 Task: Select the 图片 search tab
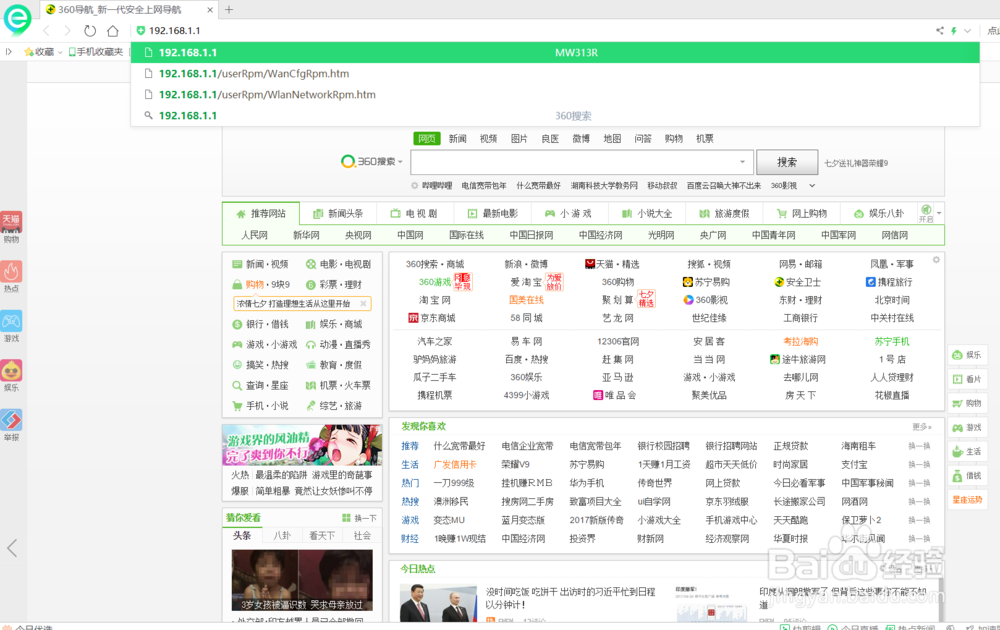pyautogui.click(x=519, y=138)
